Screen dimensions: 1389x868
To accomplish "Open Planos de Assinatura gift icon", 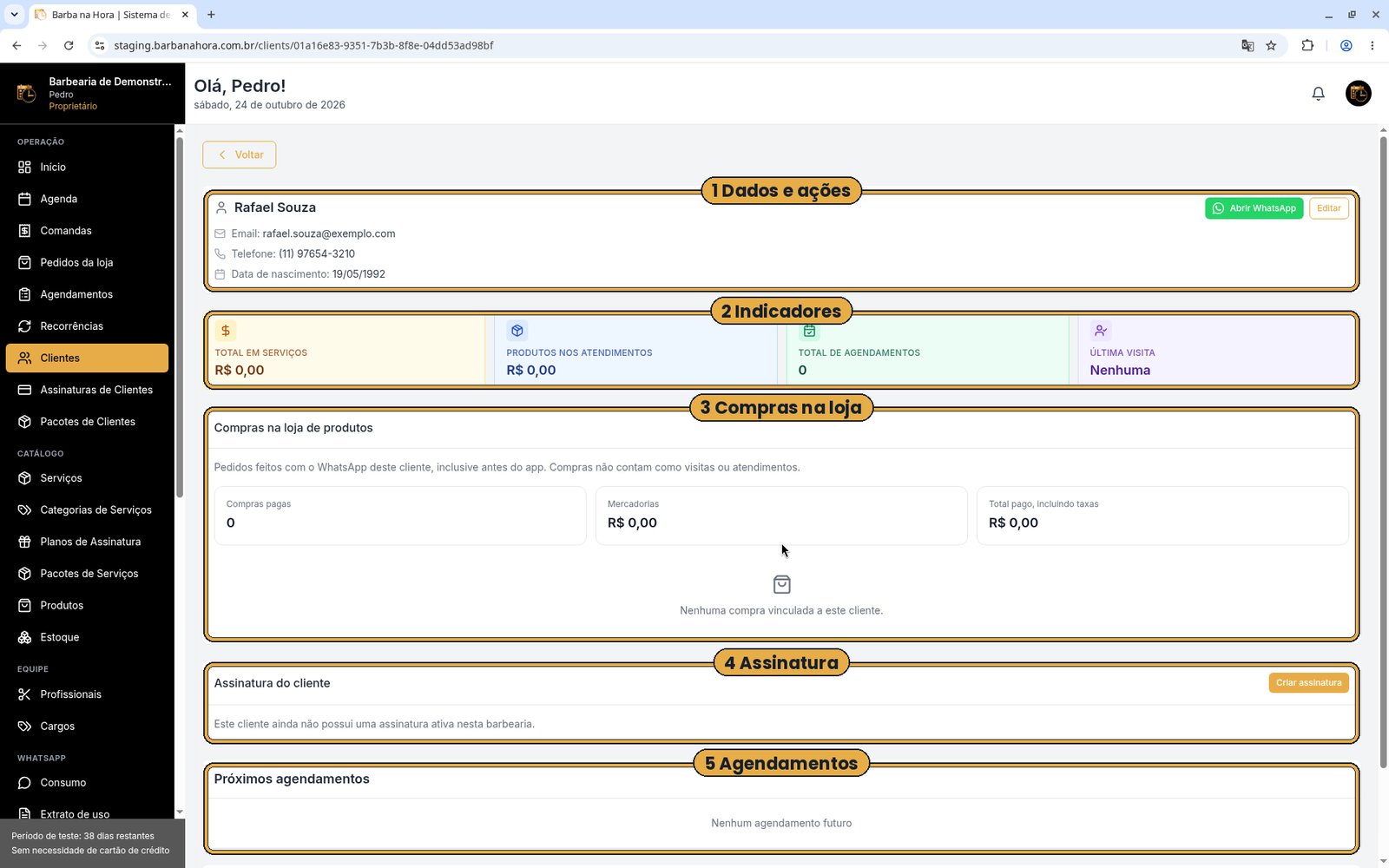I will 24,542.
